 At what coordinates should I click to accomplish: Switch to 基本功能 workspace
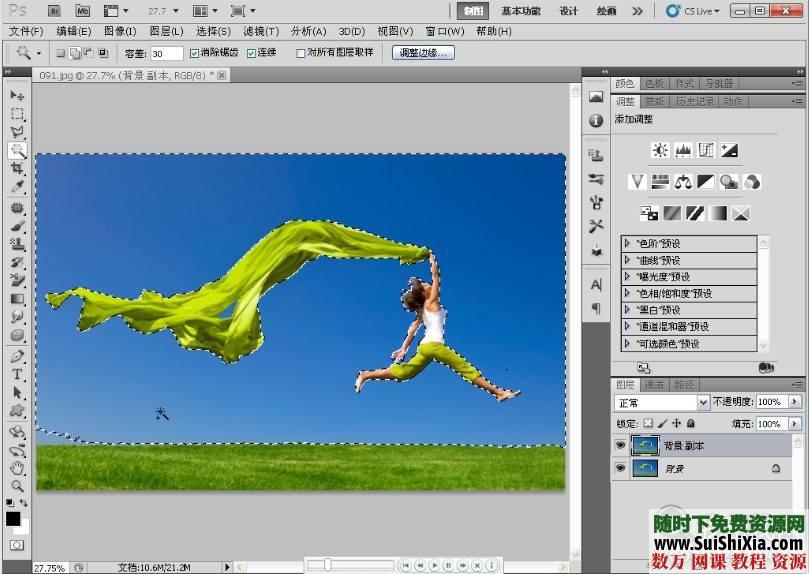pyautogui.click(x=521, y=11)
